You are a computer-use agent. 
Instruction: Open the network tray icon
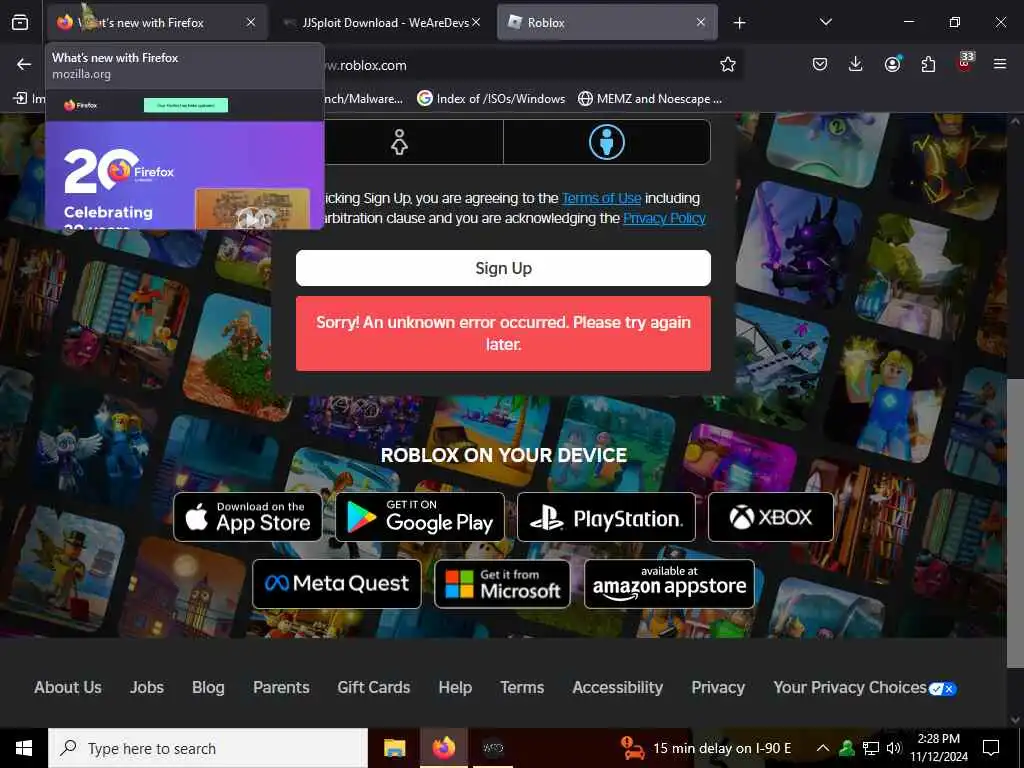871,748
